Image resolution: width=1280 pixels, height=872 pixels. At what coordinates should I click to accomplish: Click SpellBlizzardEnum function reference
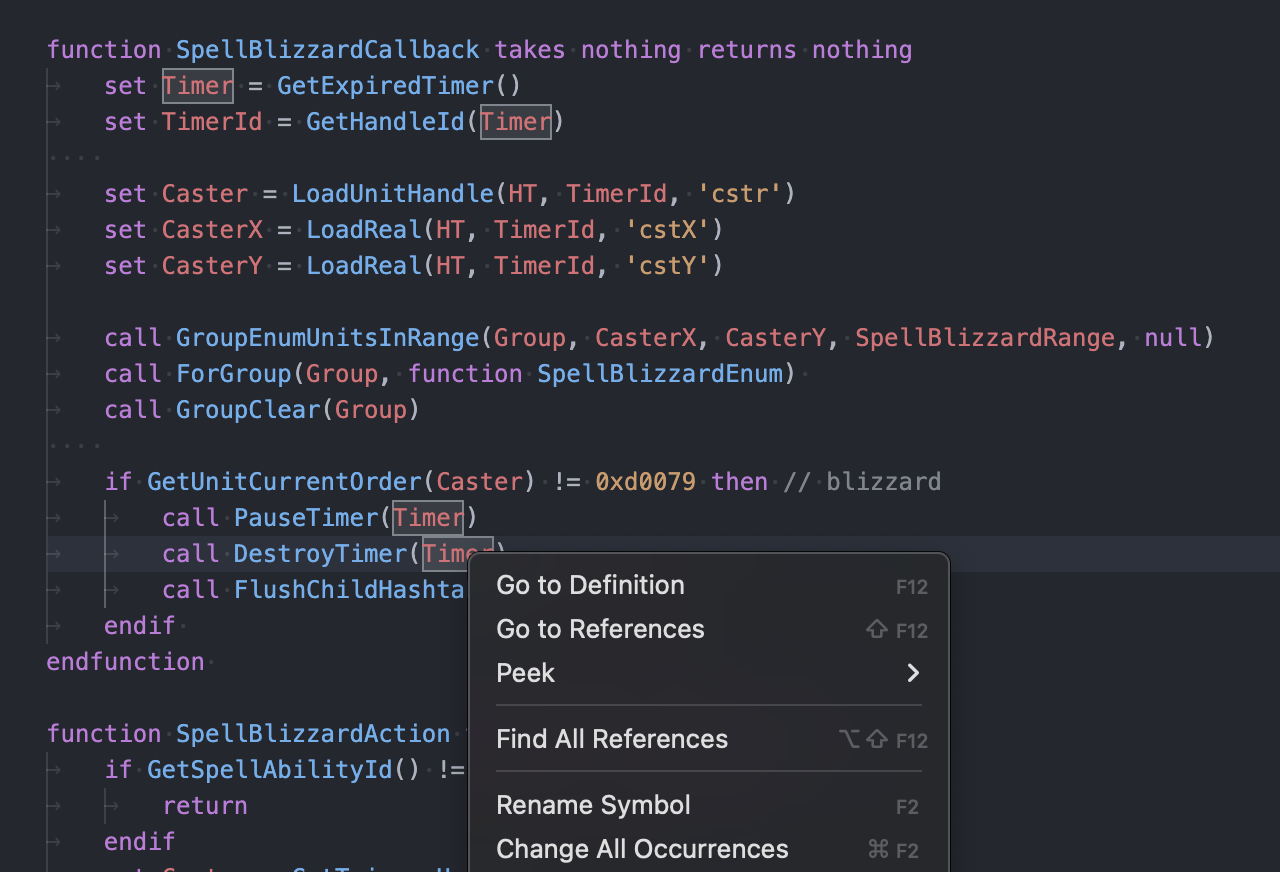point(659,374)
